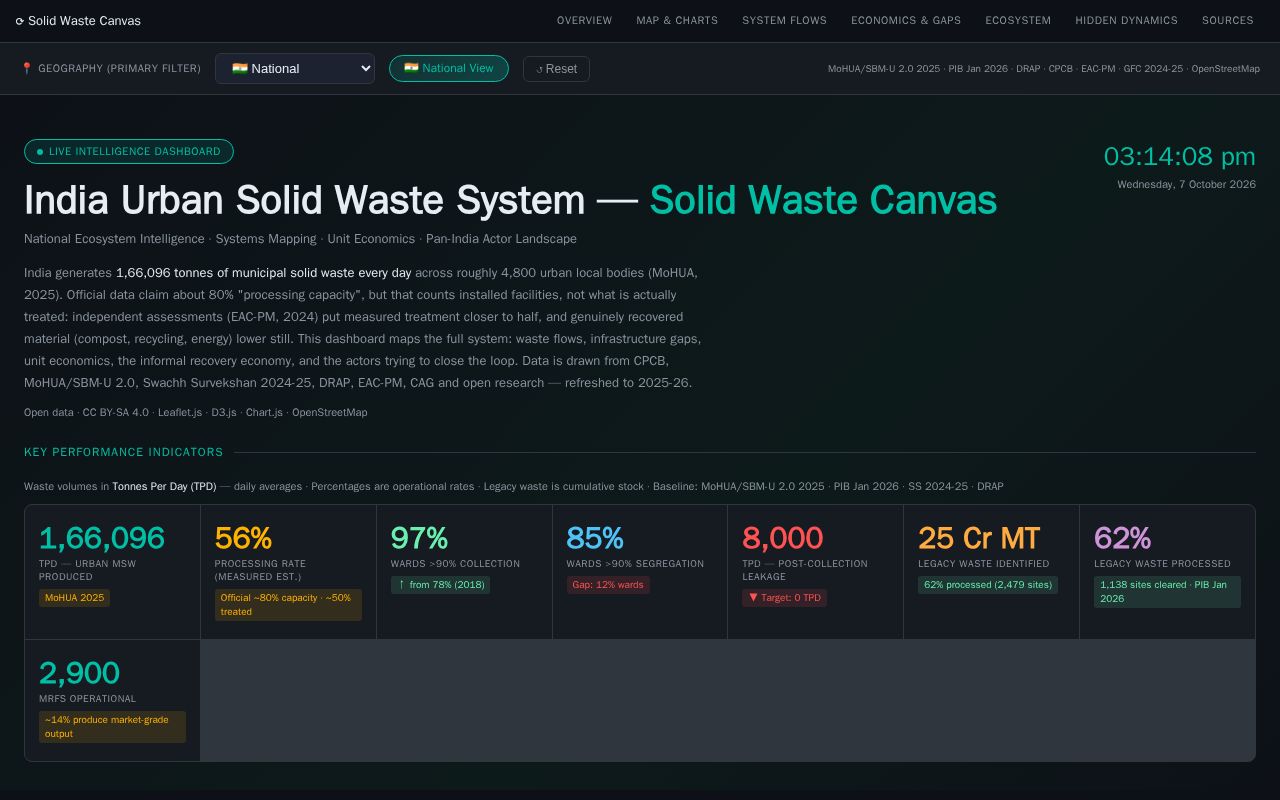Reset the geography filter
The width and height of the screenshot is (1280, 800).
click(x=556, y=69)
